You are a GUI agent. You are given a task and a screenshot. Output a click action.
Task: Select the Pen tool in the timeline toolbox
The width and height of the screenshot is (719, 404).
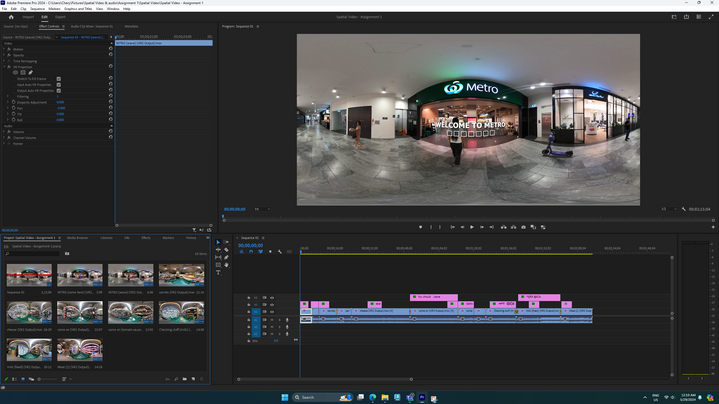(226, 257)
